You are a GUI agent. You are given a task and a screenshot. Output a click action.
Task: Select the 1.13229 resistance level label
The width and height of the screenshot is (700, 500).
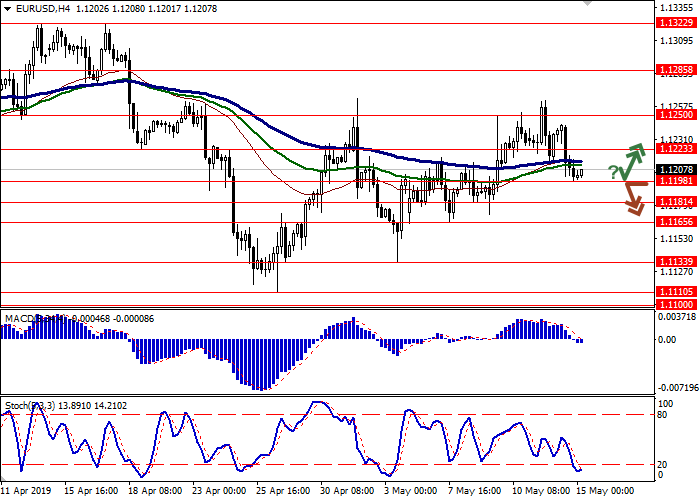676,23
